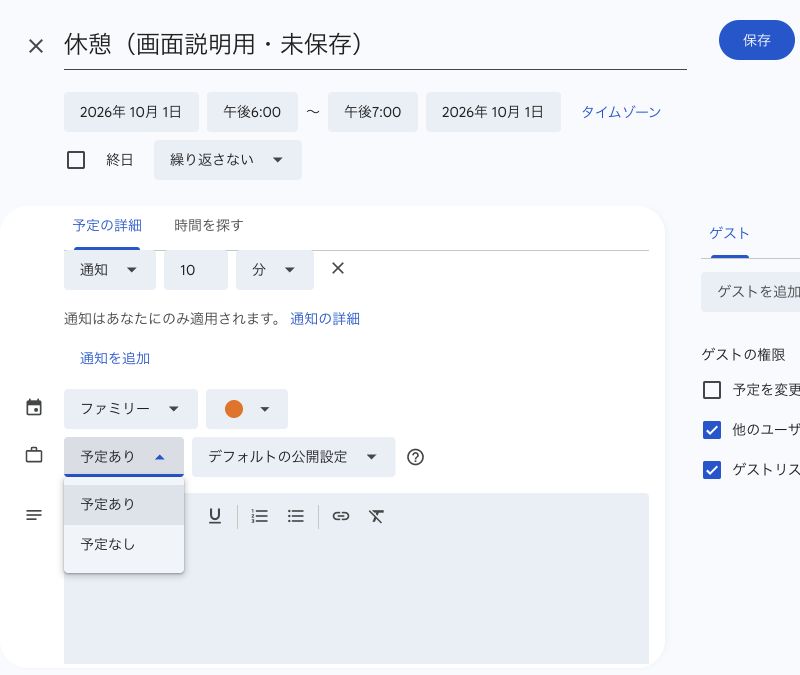Uncheck the 他のユーザー guest permission box
The height and width of the screenshot is (675, 800).
click(x=712, y=430)
